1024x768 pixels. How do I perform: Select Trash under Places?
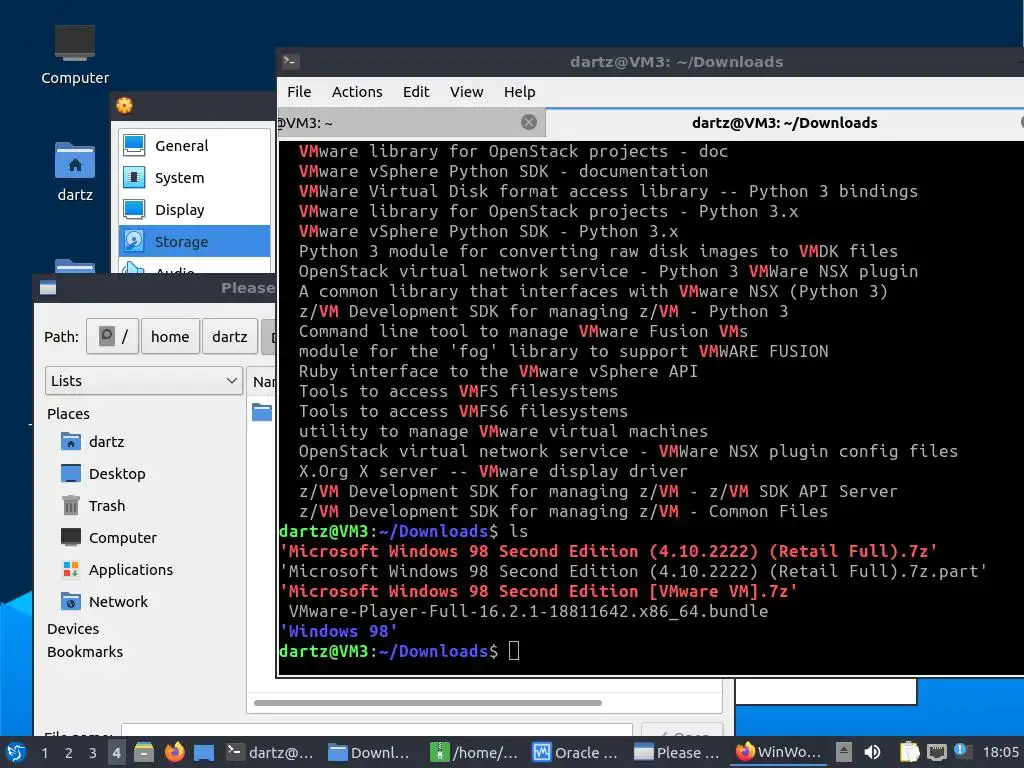[106, 505]
